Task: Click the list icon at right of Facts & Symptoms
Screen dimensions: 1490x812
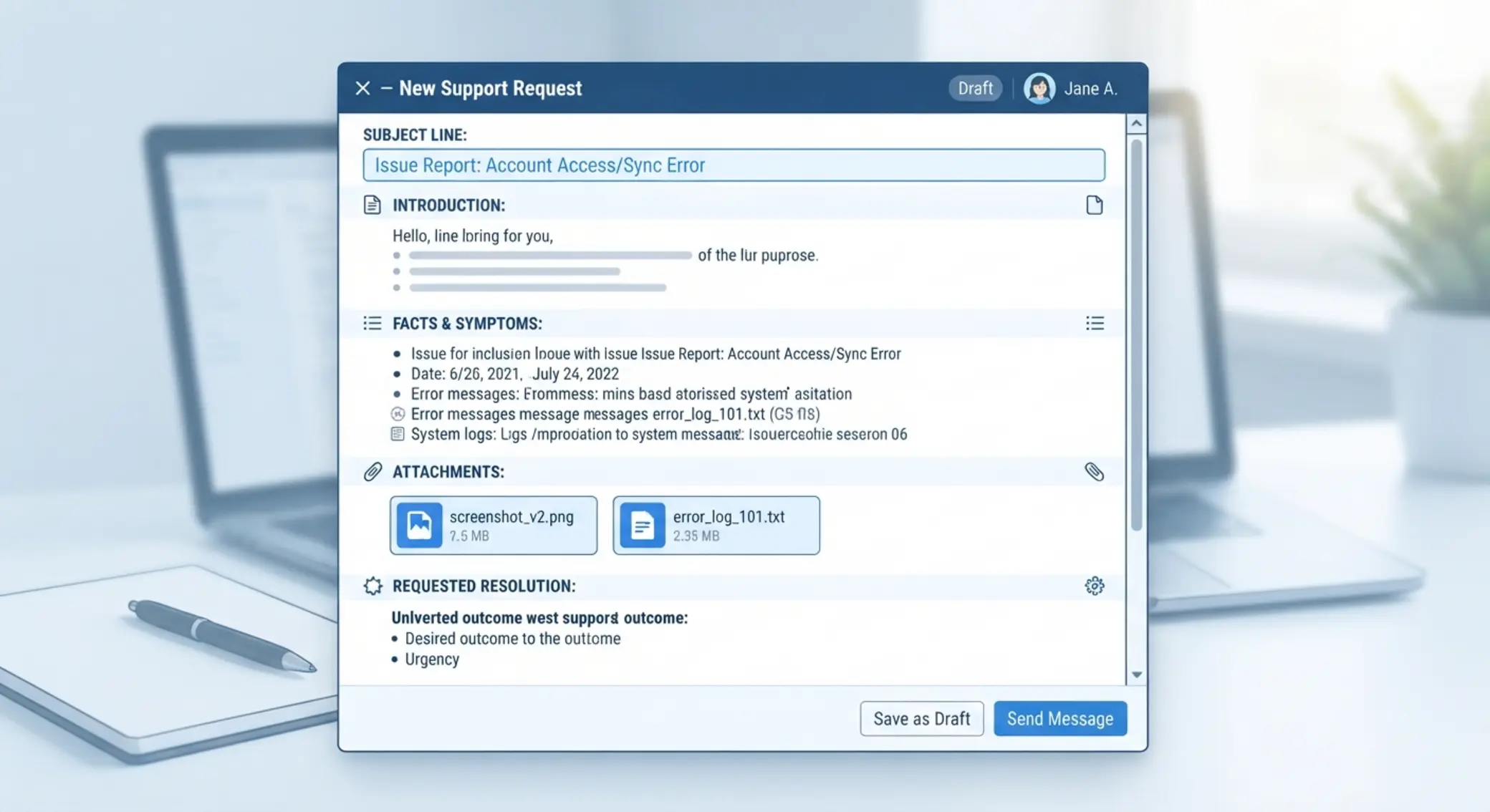Action: 1094,323
